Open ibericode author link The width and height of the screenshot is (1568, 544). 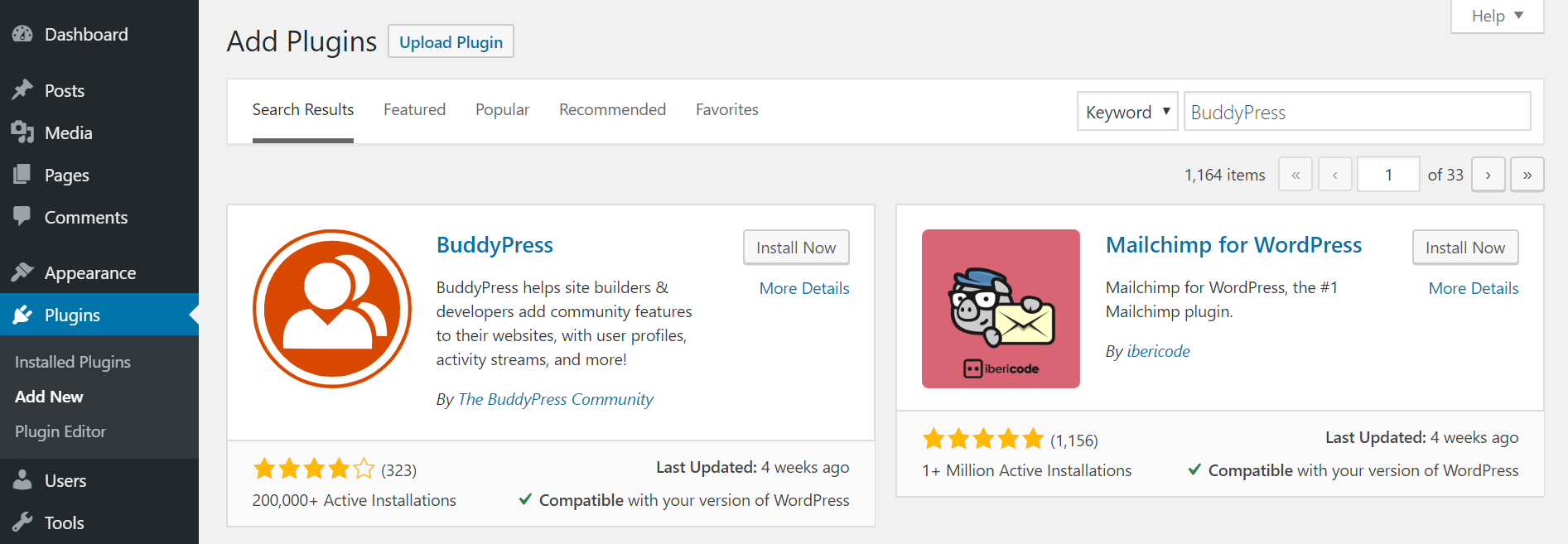[1158, 351]
